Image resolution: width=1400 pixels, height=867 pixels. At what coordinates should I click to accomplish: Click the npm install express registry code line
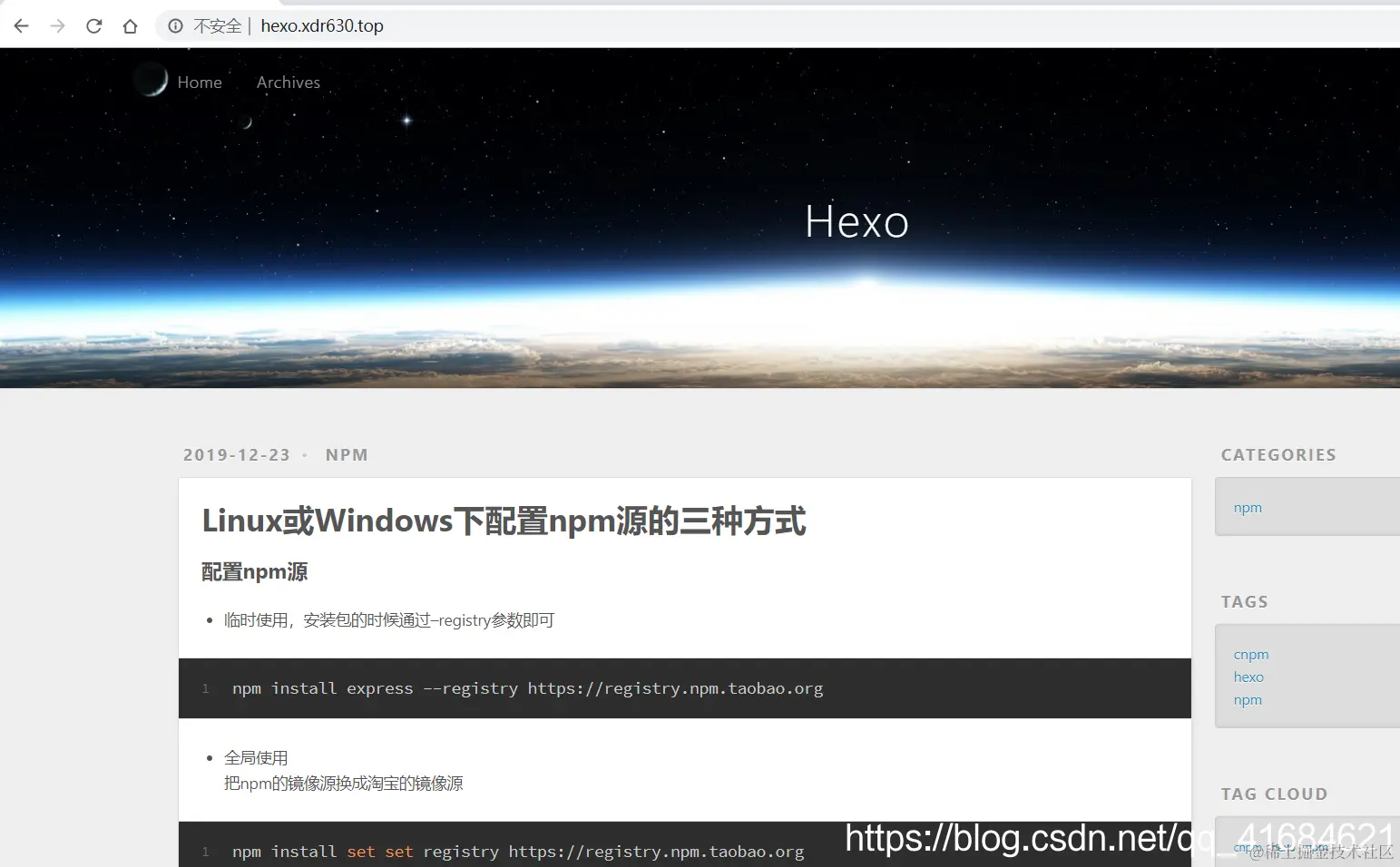tap(527, 688)
